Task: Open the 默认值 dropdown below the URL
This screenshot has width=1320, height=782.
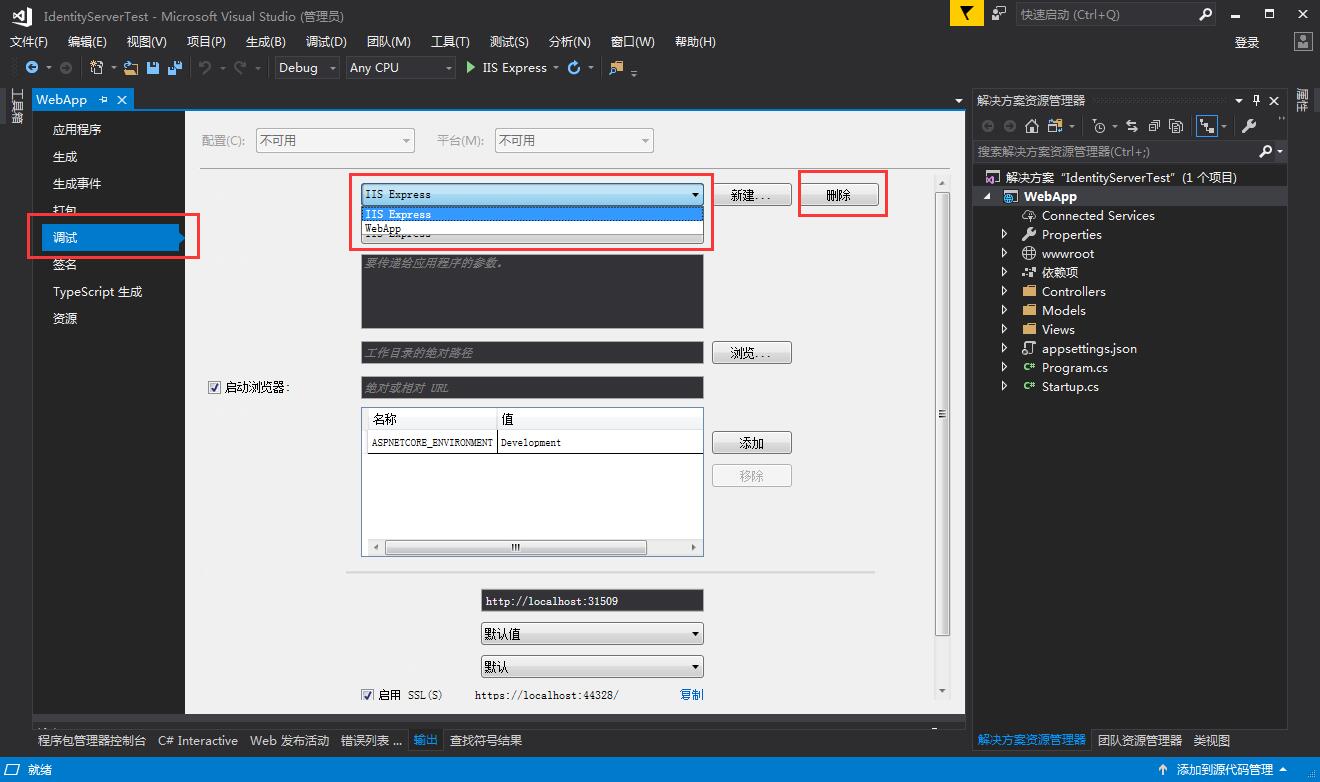Action: (592, 634)
